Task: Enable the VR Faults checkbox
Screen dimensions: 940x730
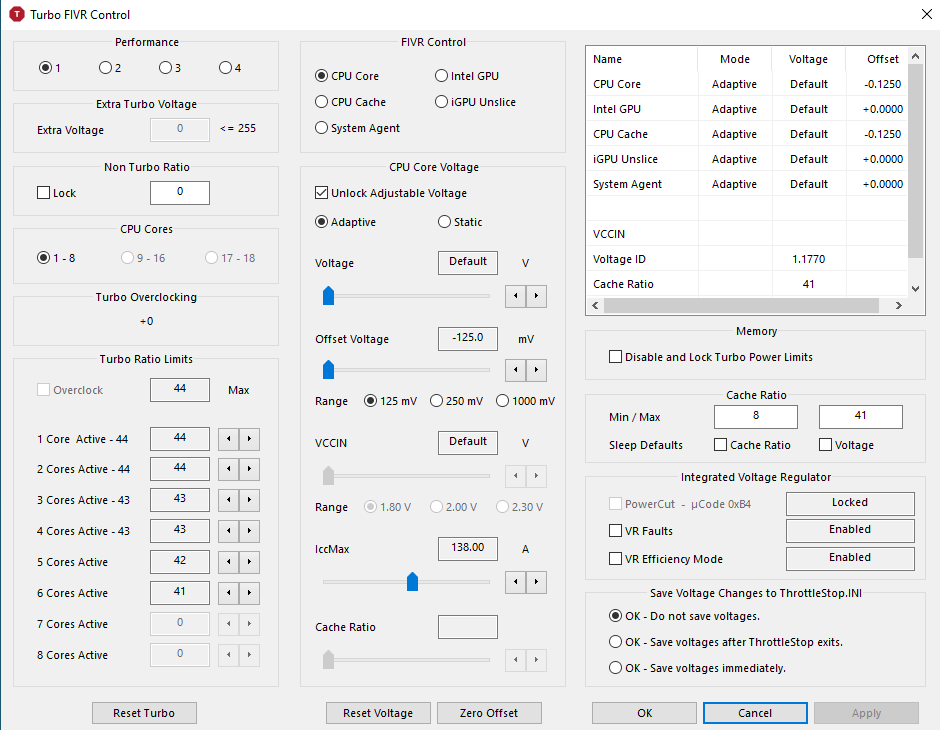Action: [641, 531]
